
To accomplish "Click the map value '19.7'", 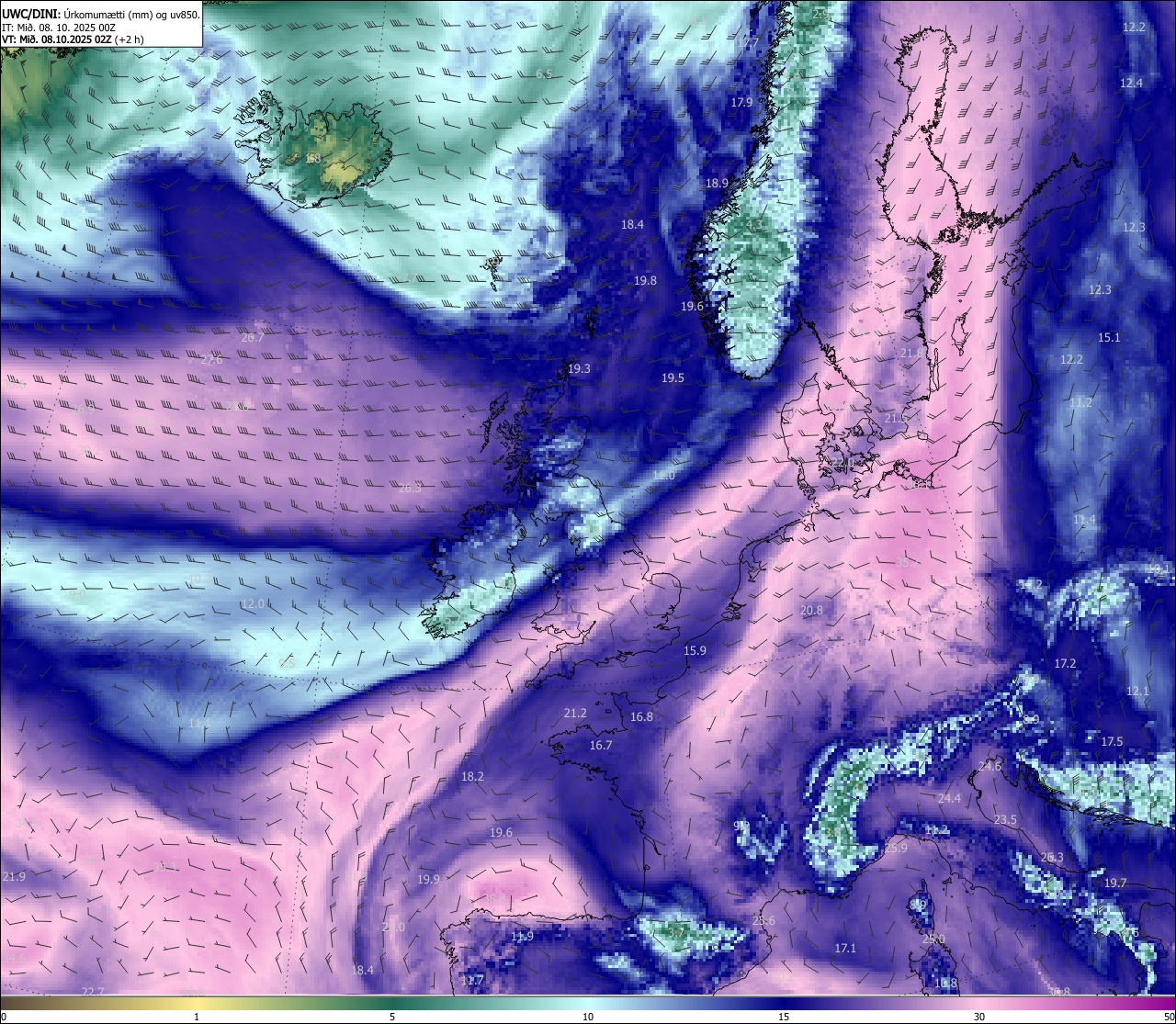I will click(x=1114, y=883).
